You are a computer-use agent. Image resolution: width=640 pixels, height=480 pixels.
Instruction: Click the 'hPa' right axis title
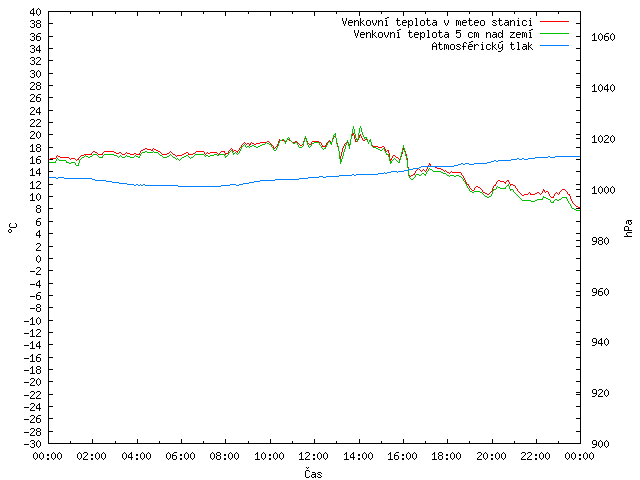(x=628, y=228)
